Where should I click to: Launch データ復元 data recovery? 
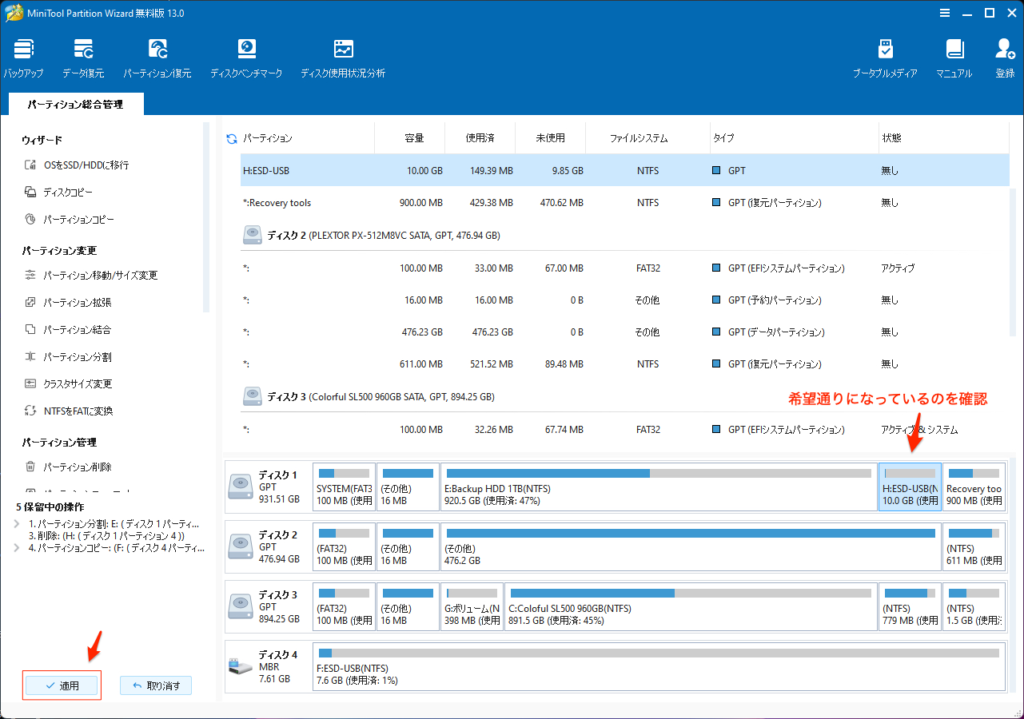point(83,58)
